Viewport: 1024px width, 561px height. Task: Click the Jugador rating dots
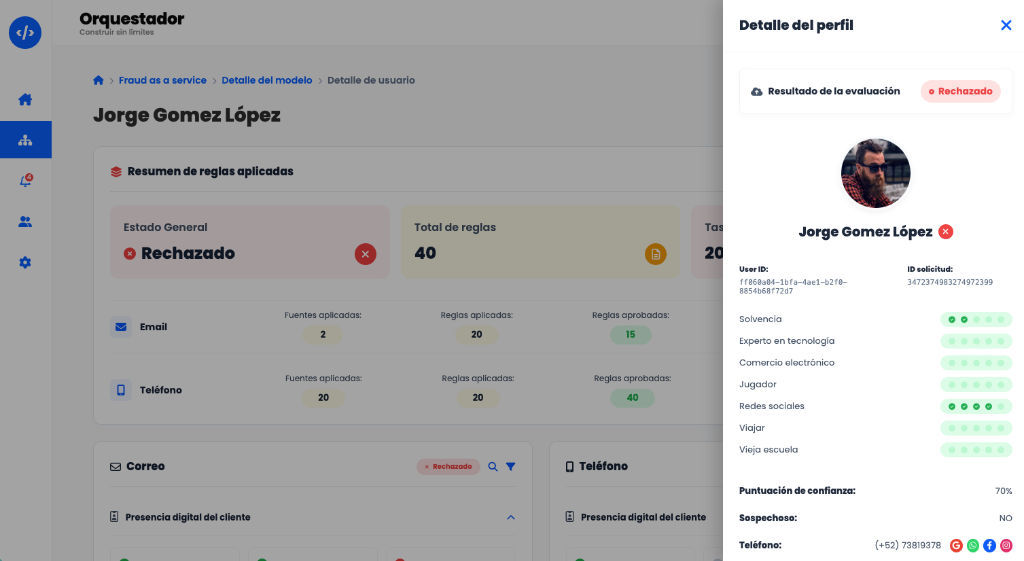976,385
